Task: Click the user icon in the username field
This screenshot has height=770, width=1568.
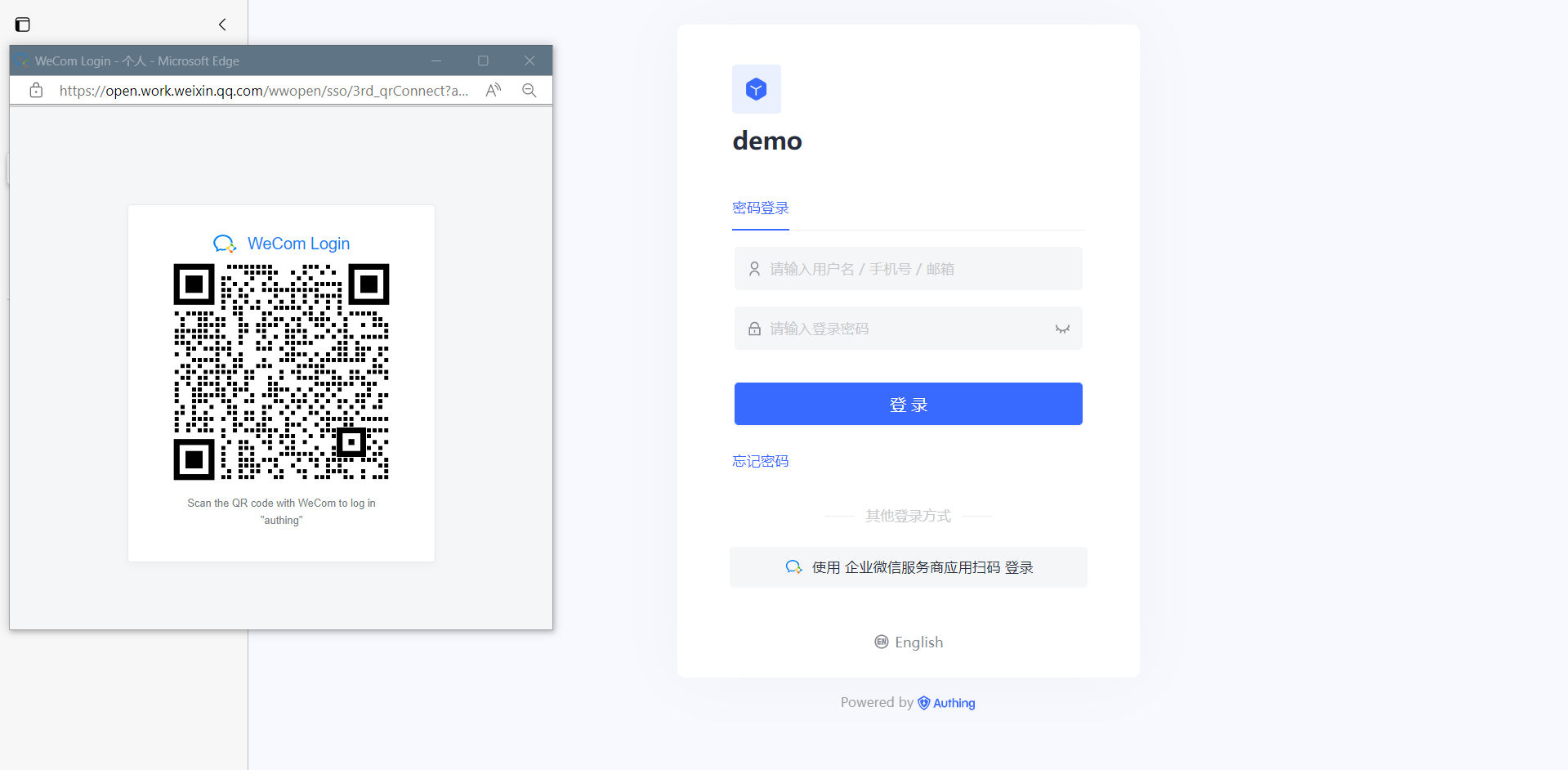Action: coord(753,268)
